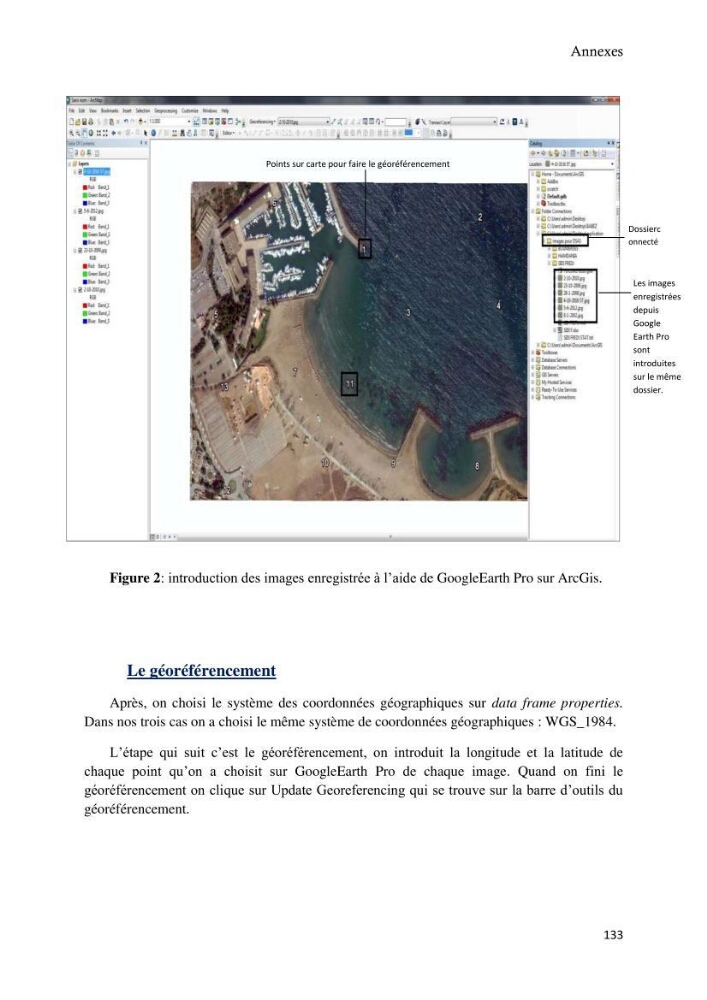Image resolution: width=707 pixels, height=1000 pixels.
Task: Click the Add Data icon
Action: (x=140, y=121)
